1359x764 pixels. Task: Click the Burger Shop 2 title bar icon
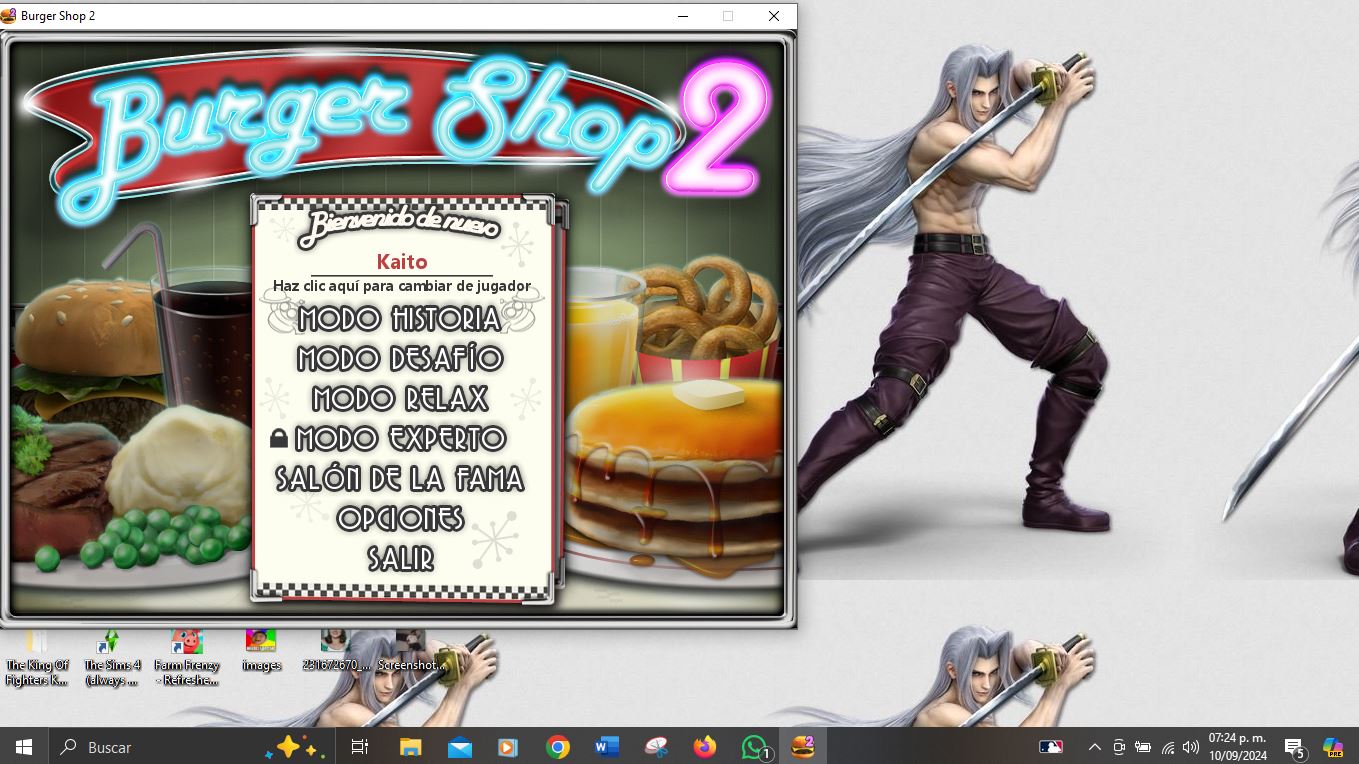9,16
